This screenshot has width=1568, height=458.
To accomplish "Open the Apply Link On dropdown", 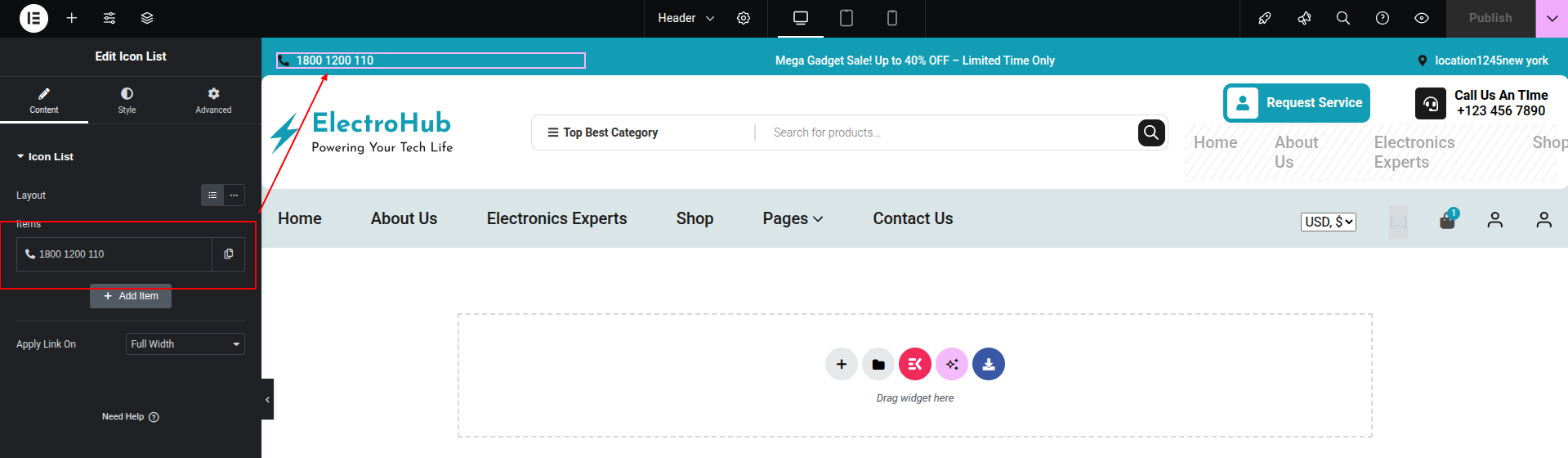I will [x=185, y=344].
